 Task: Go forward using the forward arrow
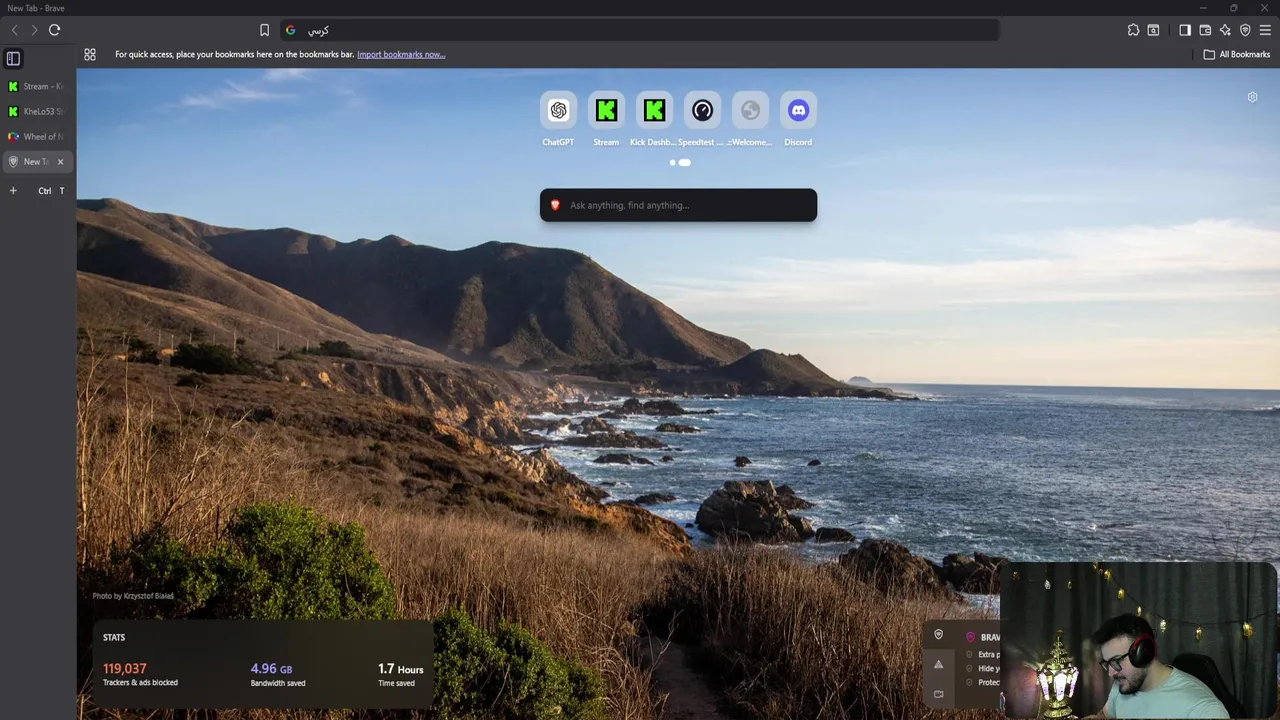[x=34, y=30]
